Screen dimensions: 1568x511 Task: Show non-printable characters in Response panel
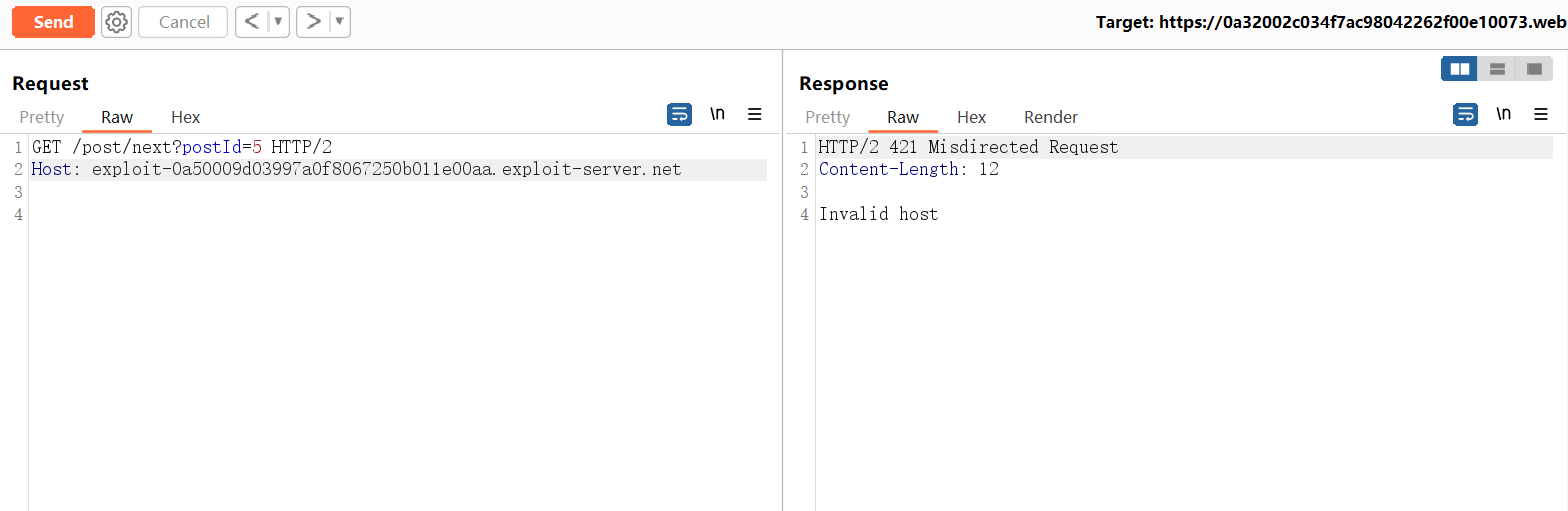point(1503,114)
